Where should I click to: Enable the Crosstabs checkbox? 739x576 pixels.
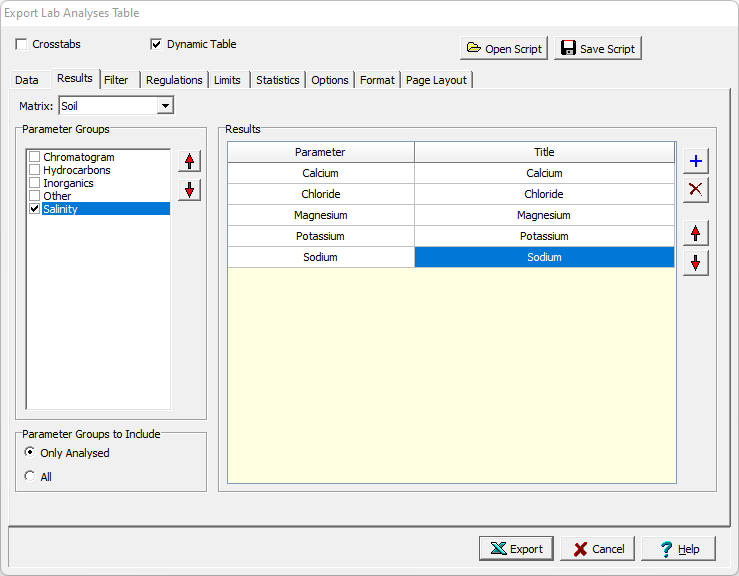point(22,45)
